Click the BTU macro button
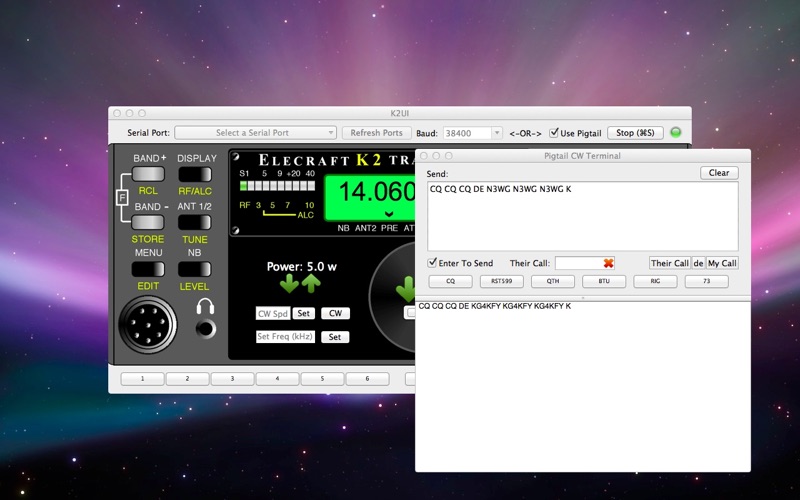This screenshot has height=500, width=800. [x=604, y=281]
